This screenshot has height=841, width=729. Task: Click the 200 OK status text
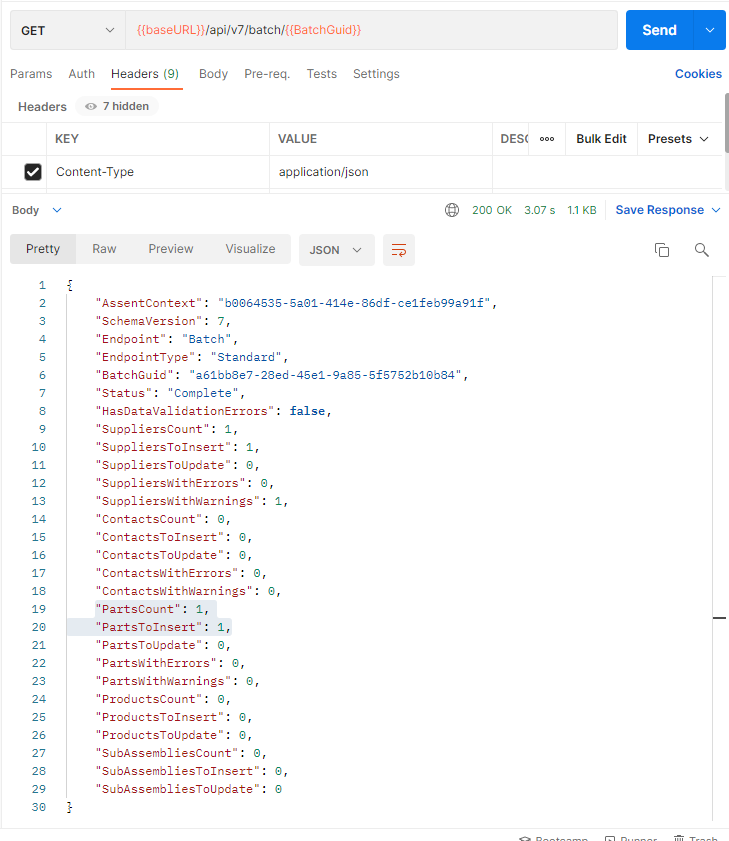(492, 210)
